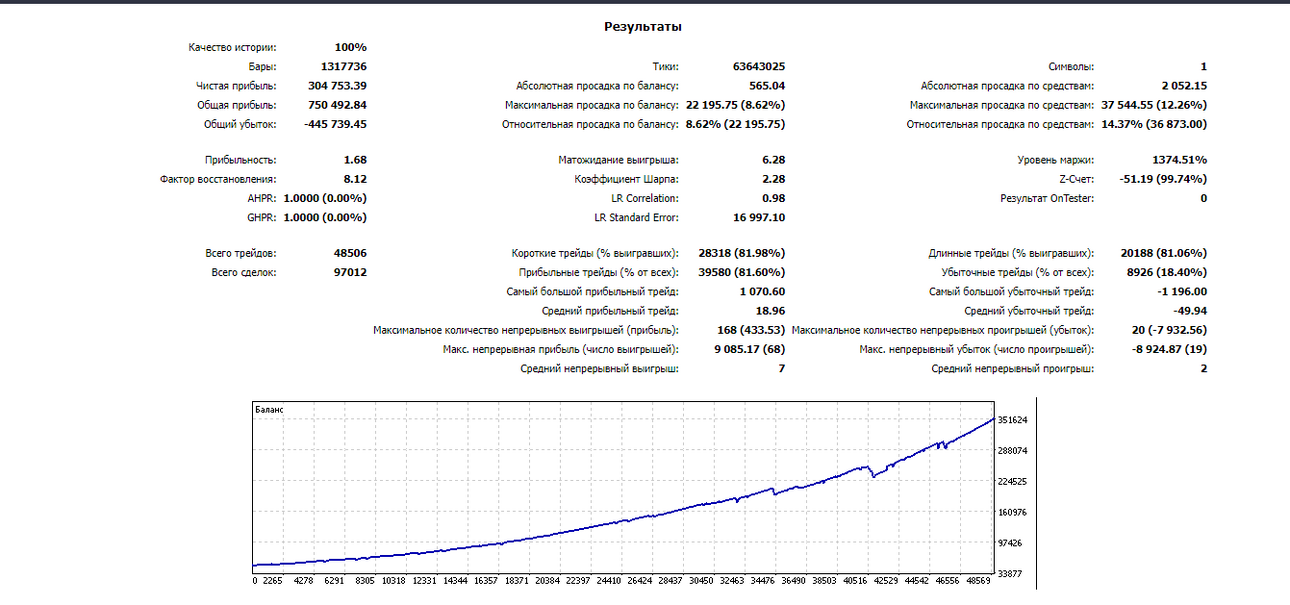Click LR Correlation value 0.98

[773, 198]
